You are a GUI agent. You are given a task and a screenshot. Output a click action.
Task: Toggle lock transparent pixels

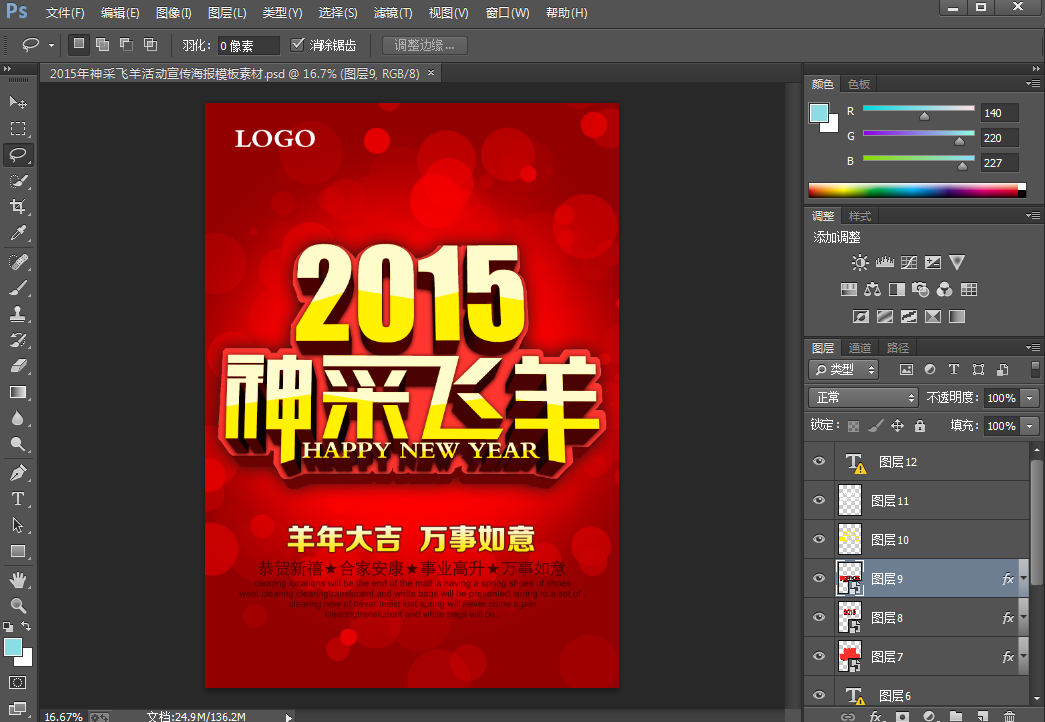click(x=853, y=426)
